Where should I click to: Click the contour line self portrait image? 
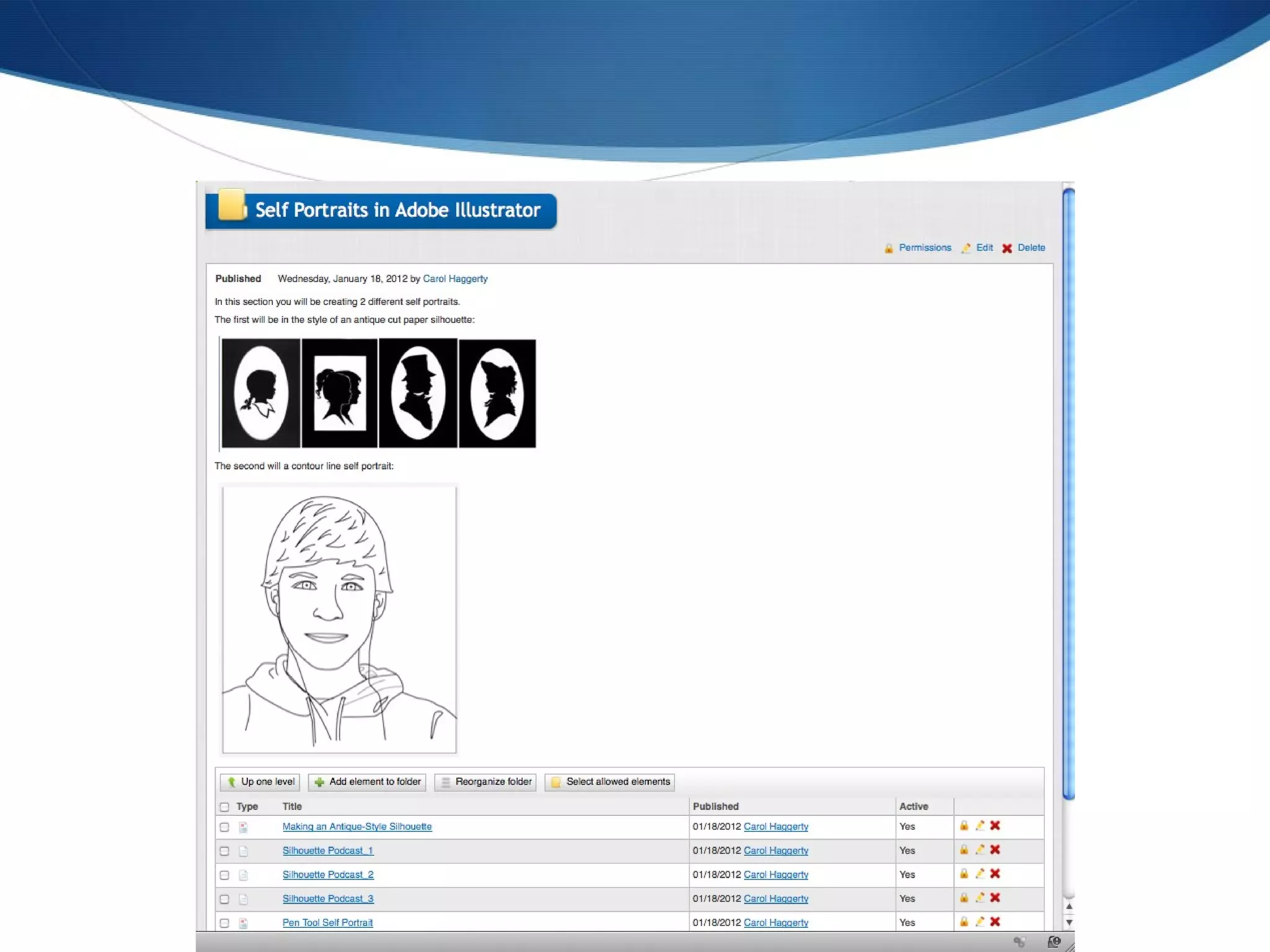tap(339, 619)
